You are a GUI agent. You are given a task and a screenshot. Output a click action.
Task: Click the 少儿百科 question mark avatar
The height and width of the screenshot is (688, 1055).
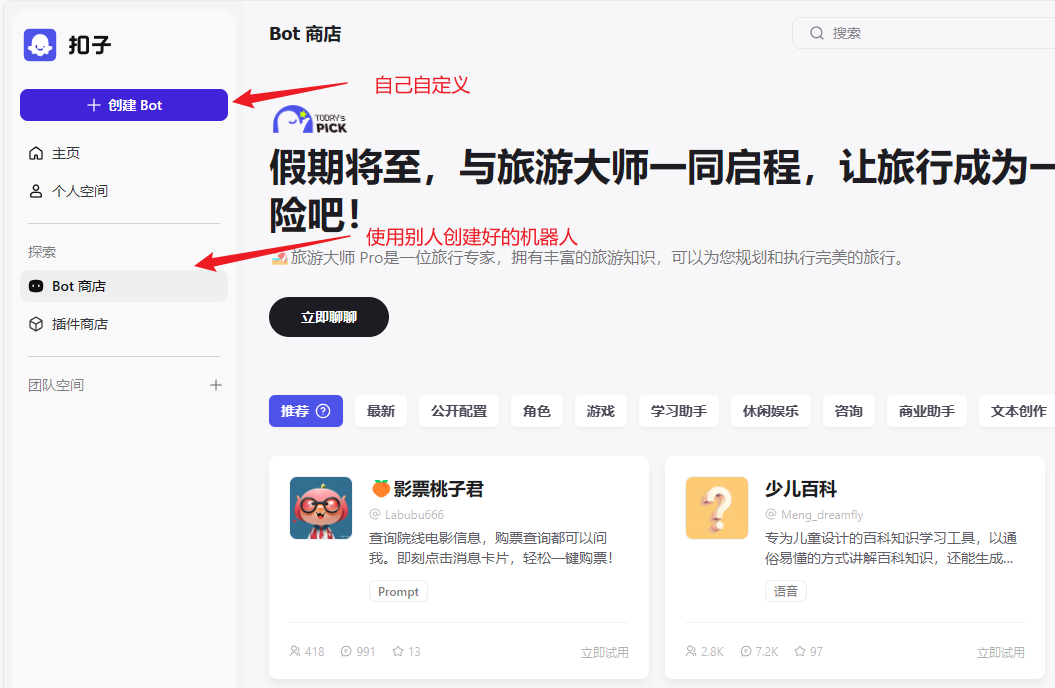(x=717, y=508)
